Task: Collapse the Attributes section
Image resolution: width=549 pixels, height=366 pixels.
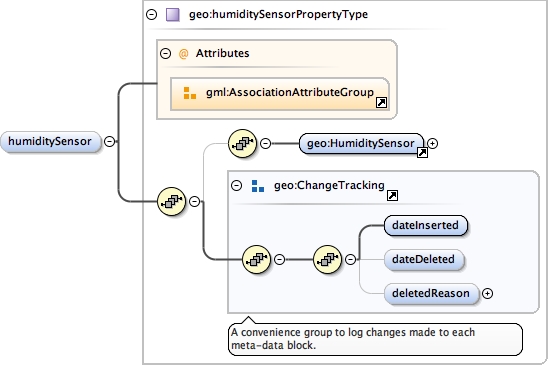Action: coord(165,53)
